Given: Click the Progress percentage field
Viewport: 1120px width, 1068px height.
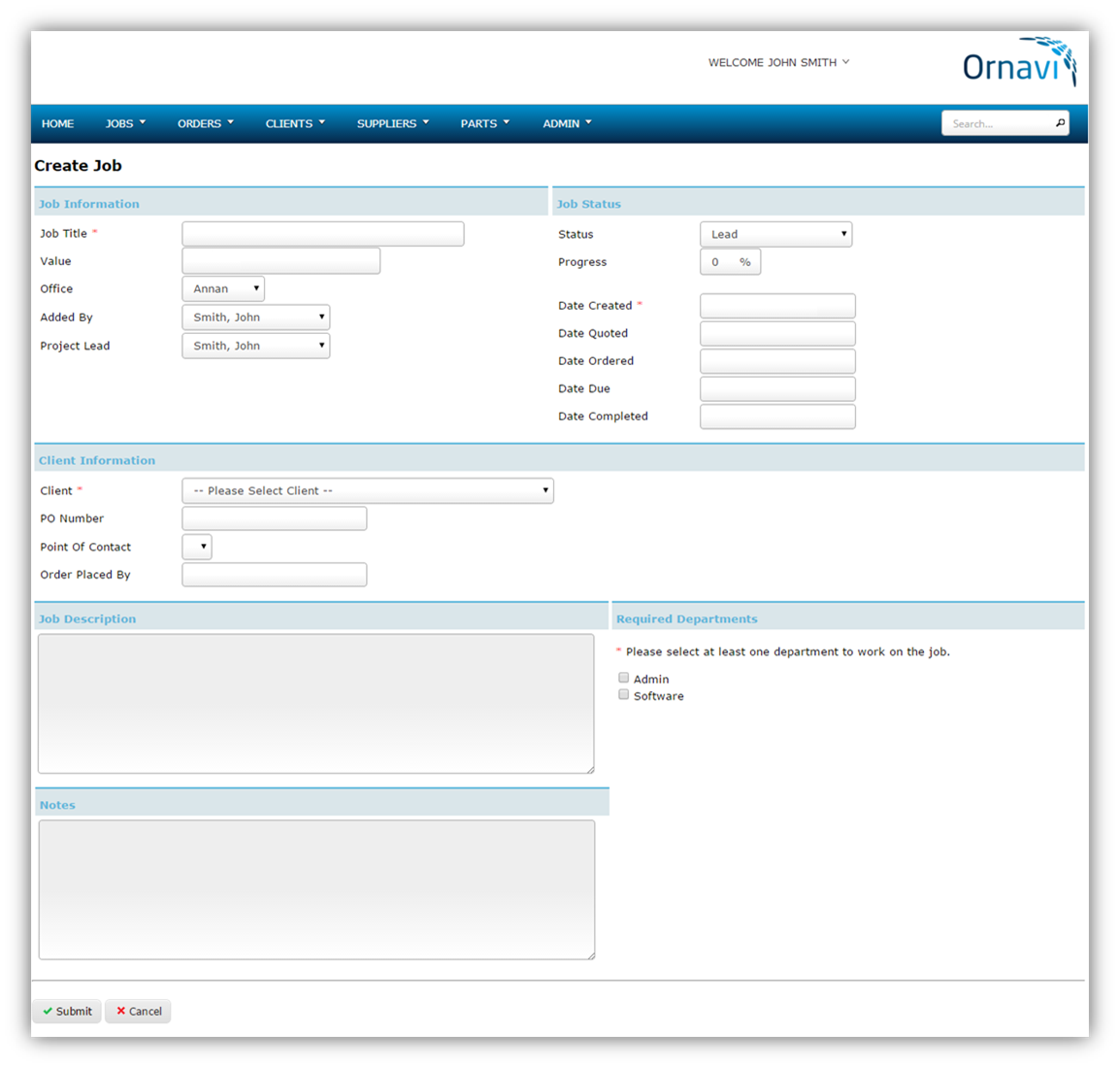Looking at the screenshot, I should point(723,262).
